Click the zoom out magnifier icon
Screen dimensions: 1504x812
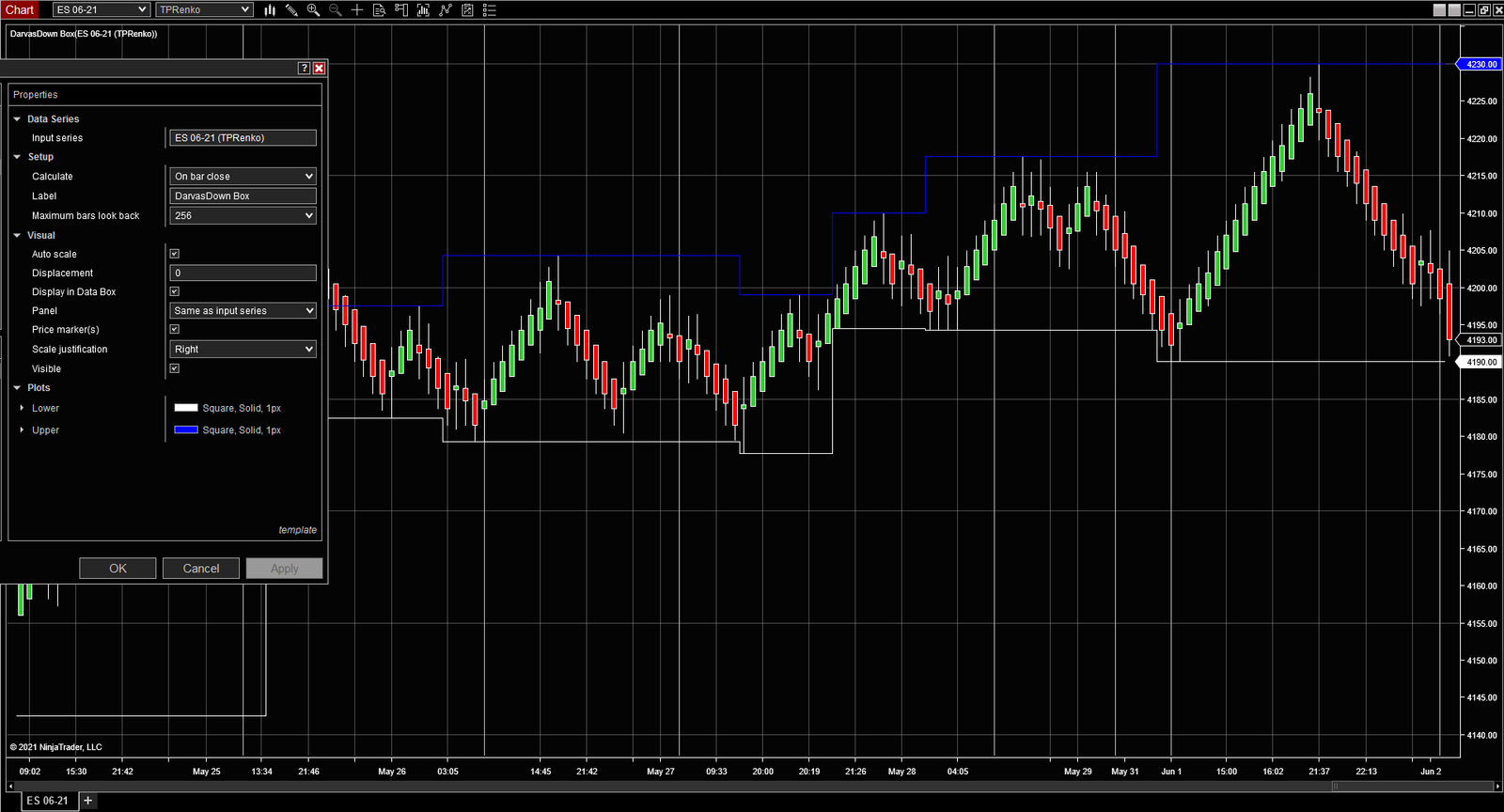(335, 10)
